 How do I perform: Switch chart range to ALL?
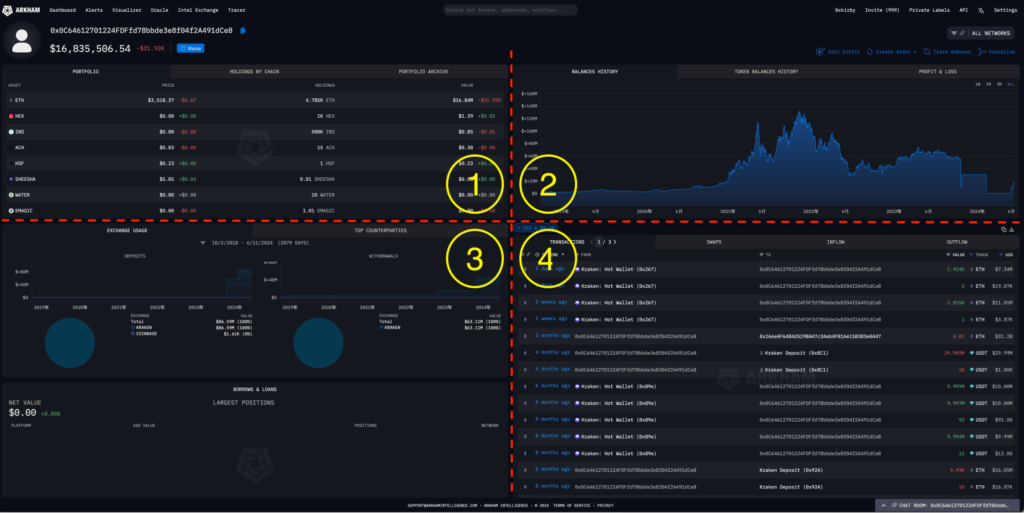pyautogui.click(x=1012, y=84)
